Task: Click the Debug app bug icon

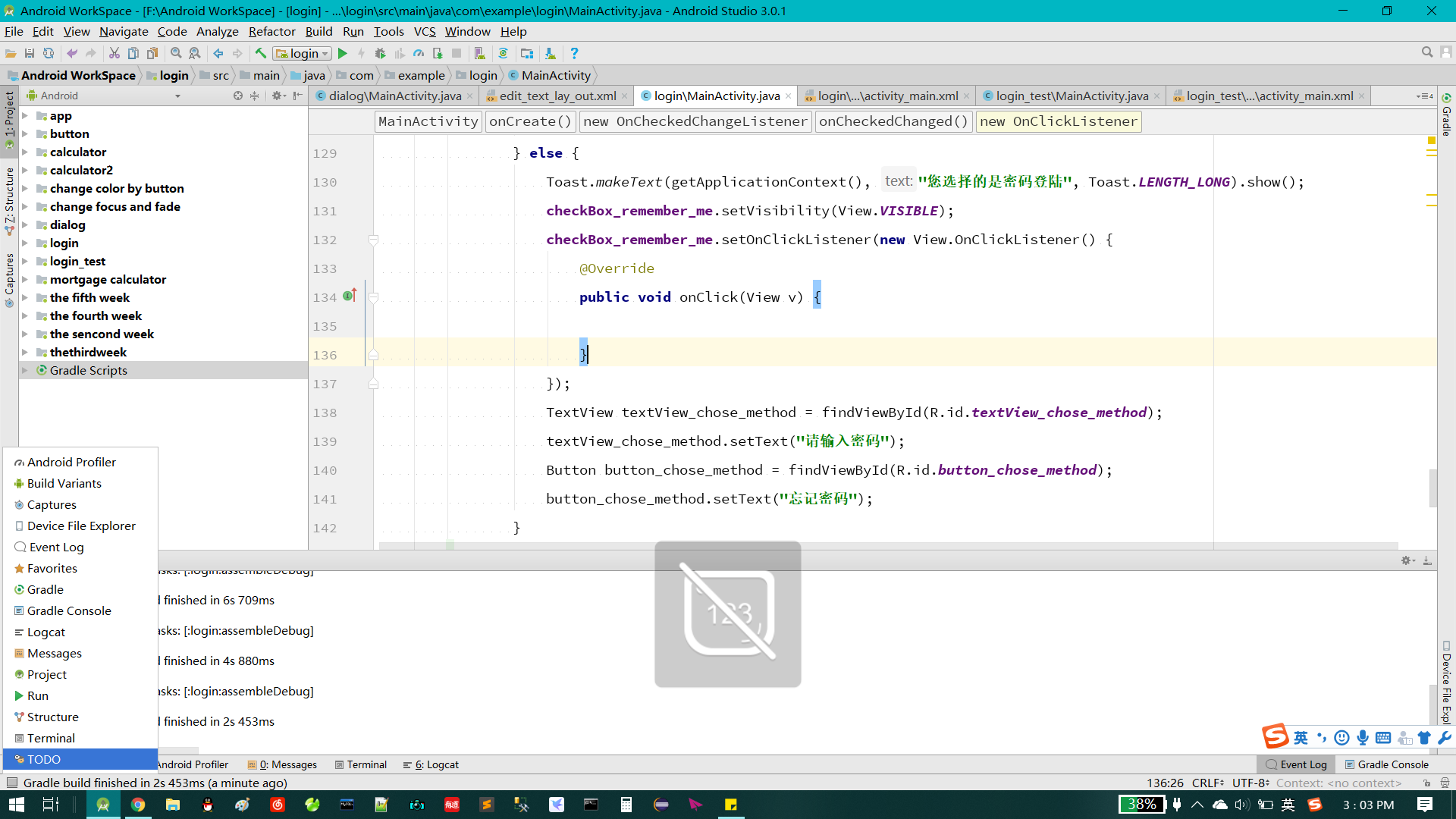Action: [380, 53]
